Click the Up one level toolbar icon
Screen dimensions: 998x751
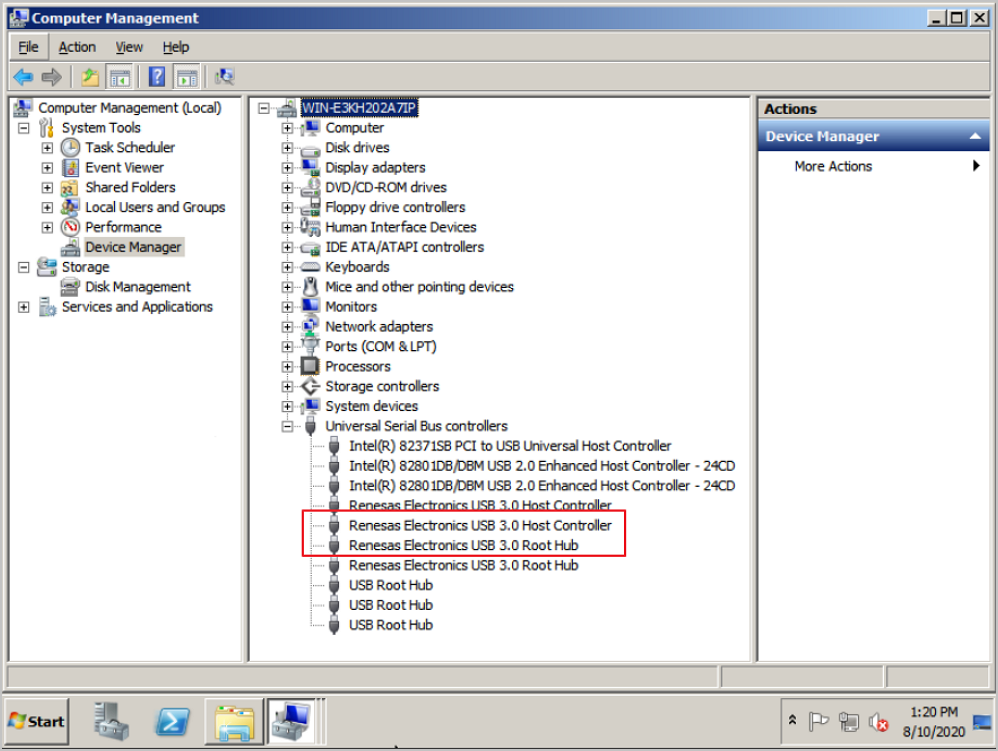[90, 77]
